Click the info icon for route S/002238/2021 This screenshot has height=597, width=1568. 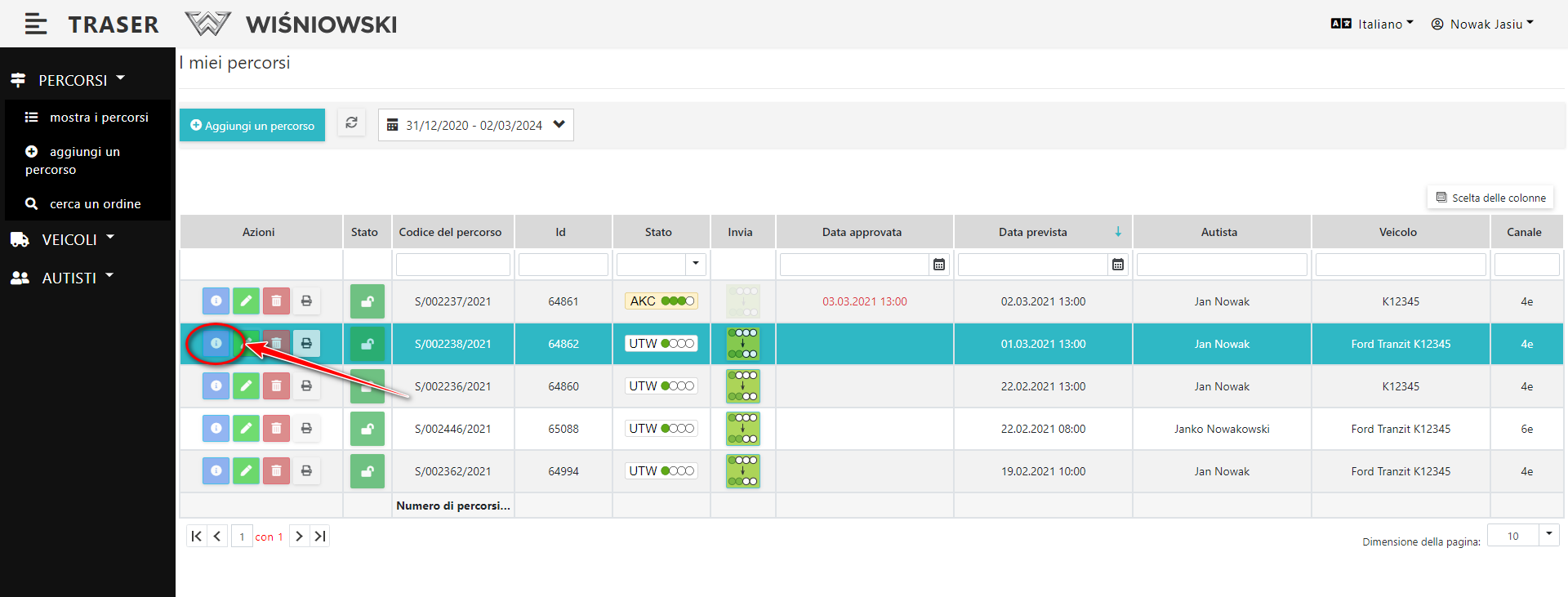pos(216,344)
